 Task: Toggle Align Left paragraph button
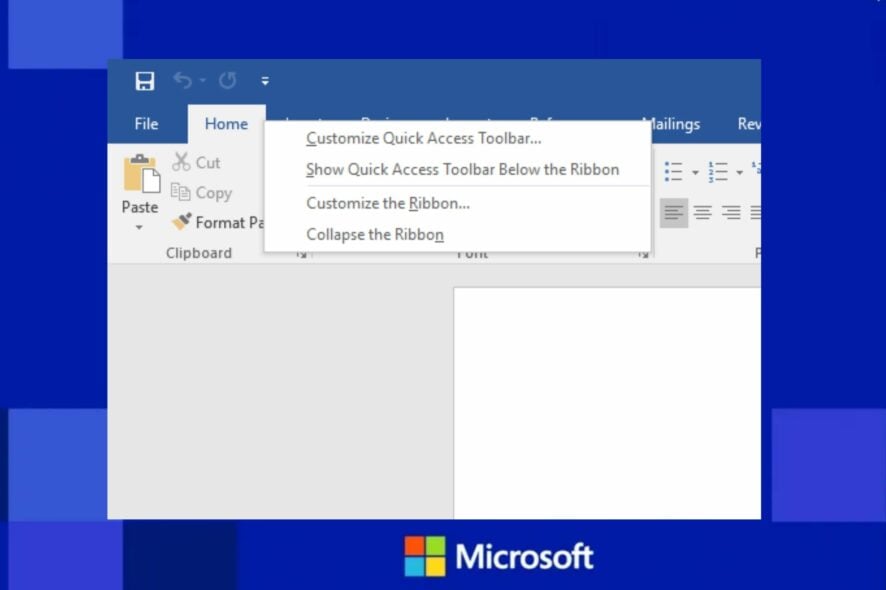(x=674, y=213)
